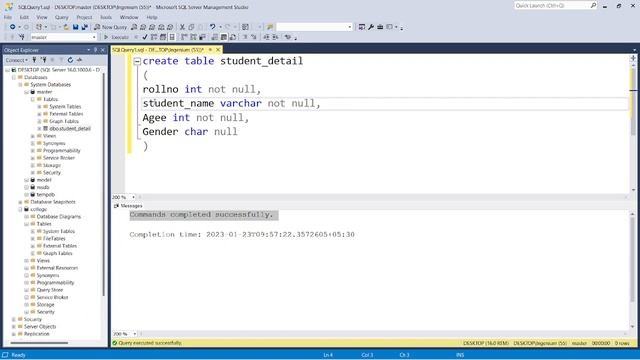640x360 pixels.
Task: Click the Quick Launch search field
Action: tap(552, 6)
